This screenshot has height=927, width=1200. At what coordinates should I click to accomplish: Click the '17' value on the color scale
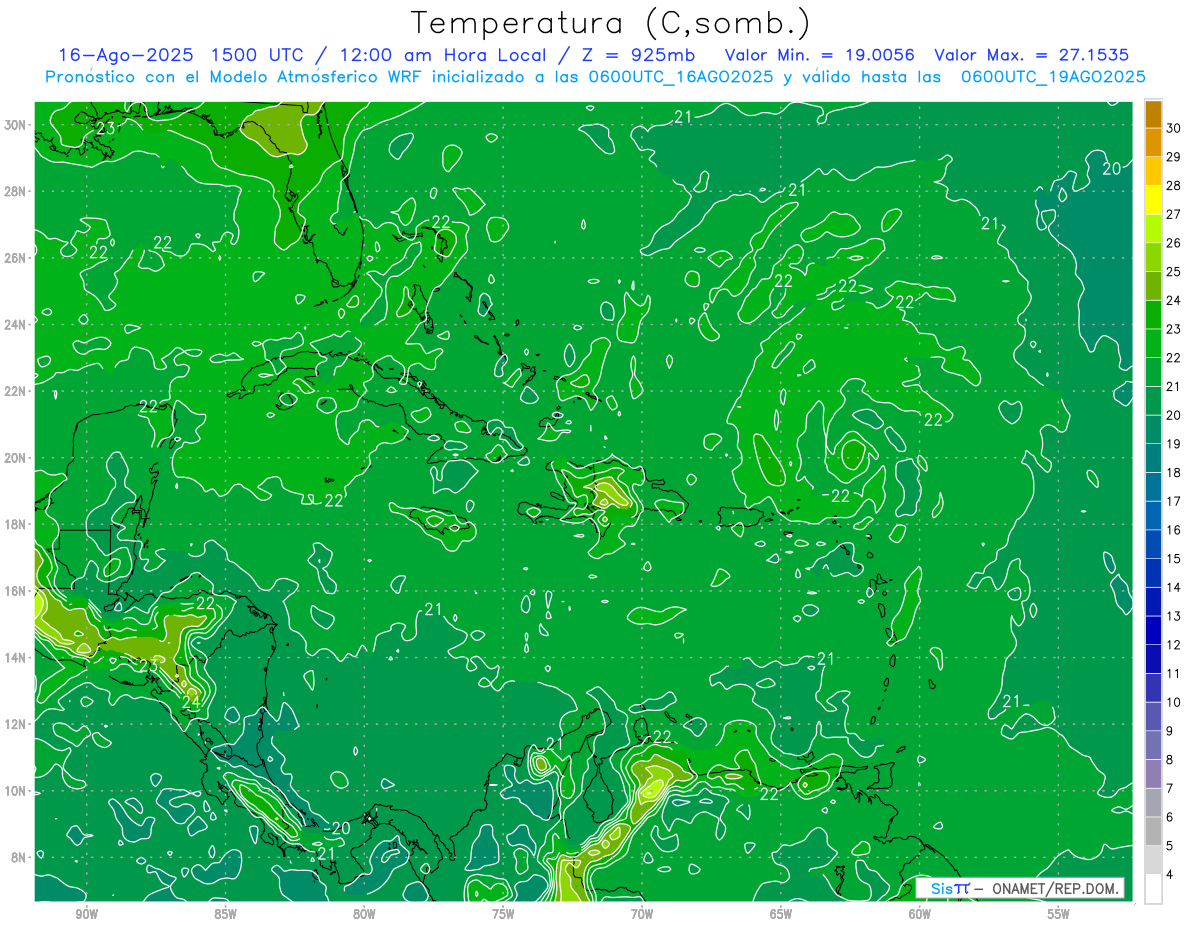click(x=1174, y=501)
